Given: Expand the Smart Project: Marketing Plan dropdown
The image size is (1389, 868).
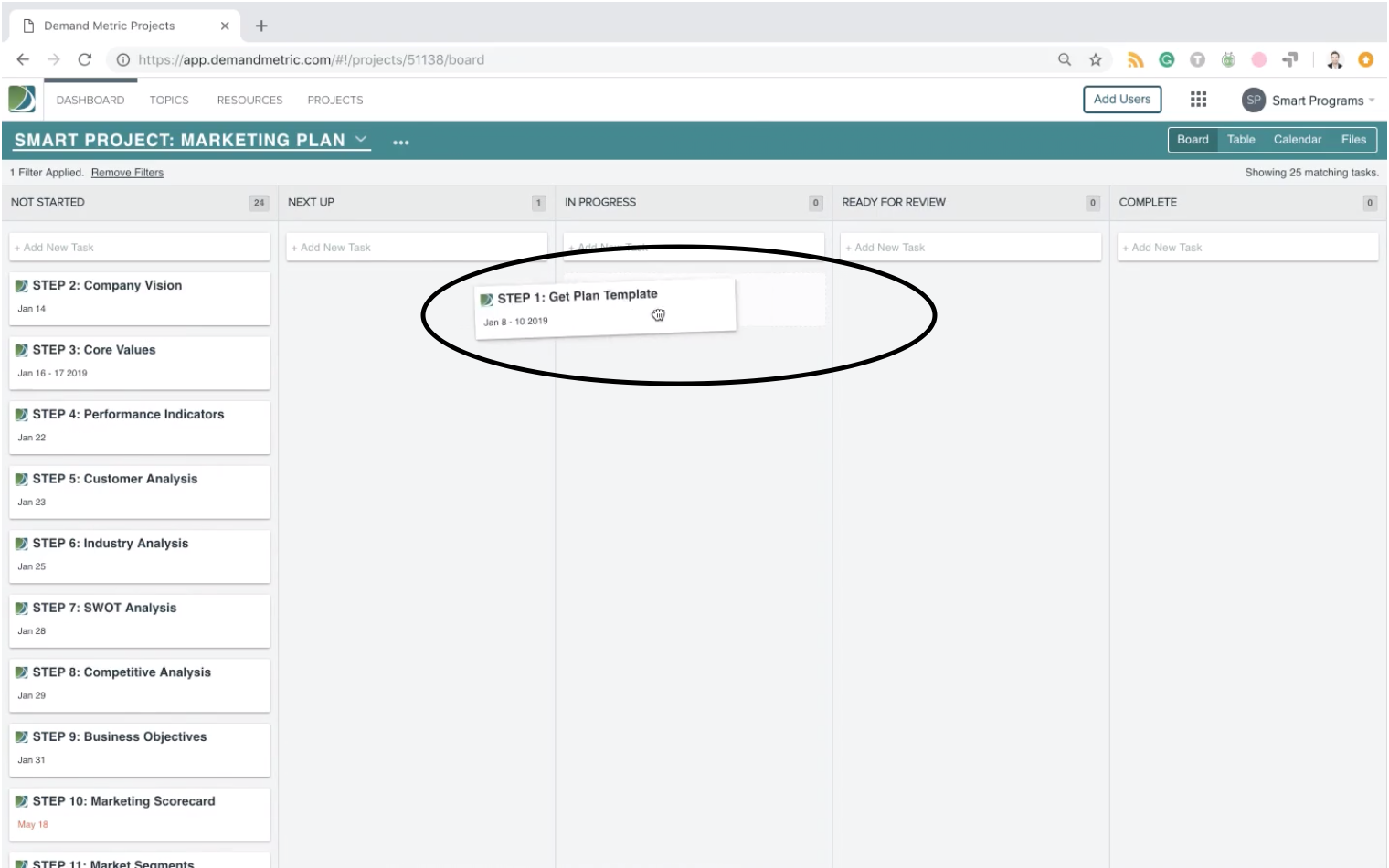Looking at the screenshot, I should [361, 139].
